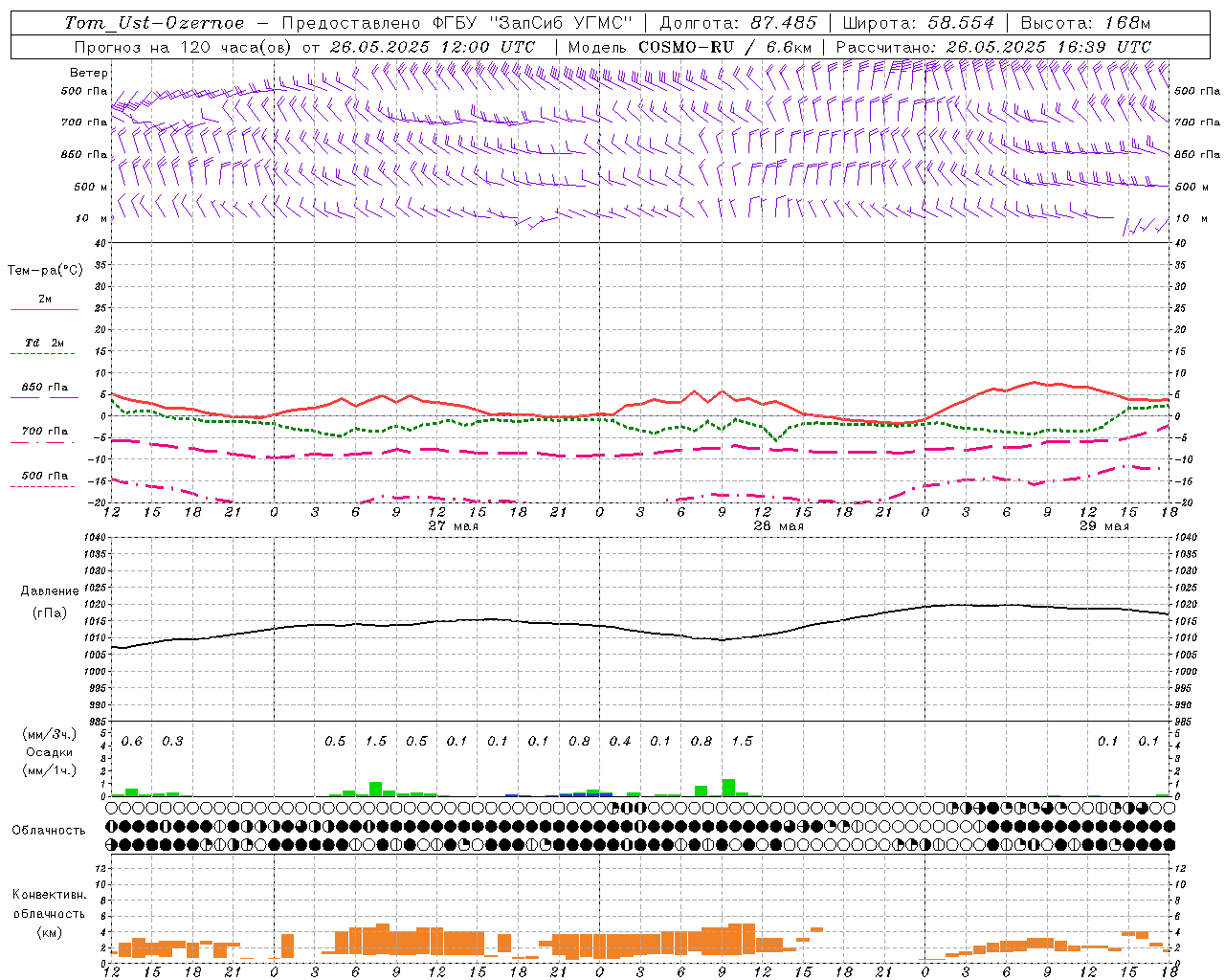Click the model label COSMO-RU / 6.6км
The width and height of the screenshot is (1225, 980).
coord(725,47)
